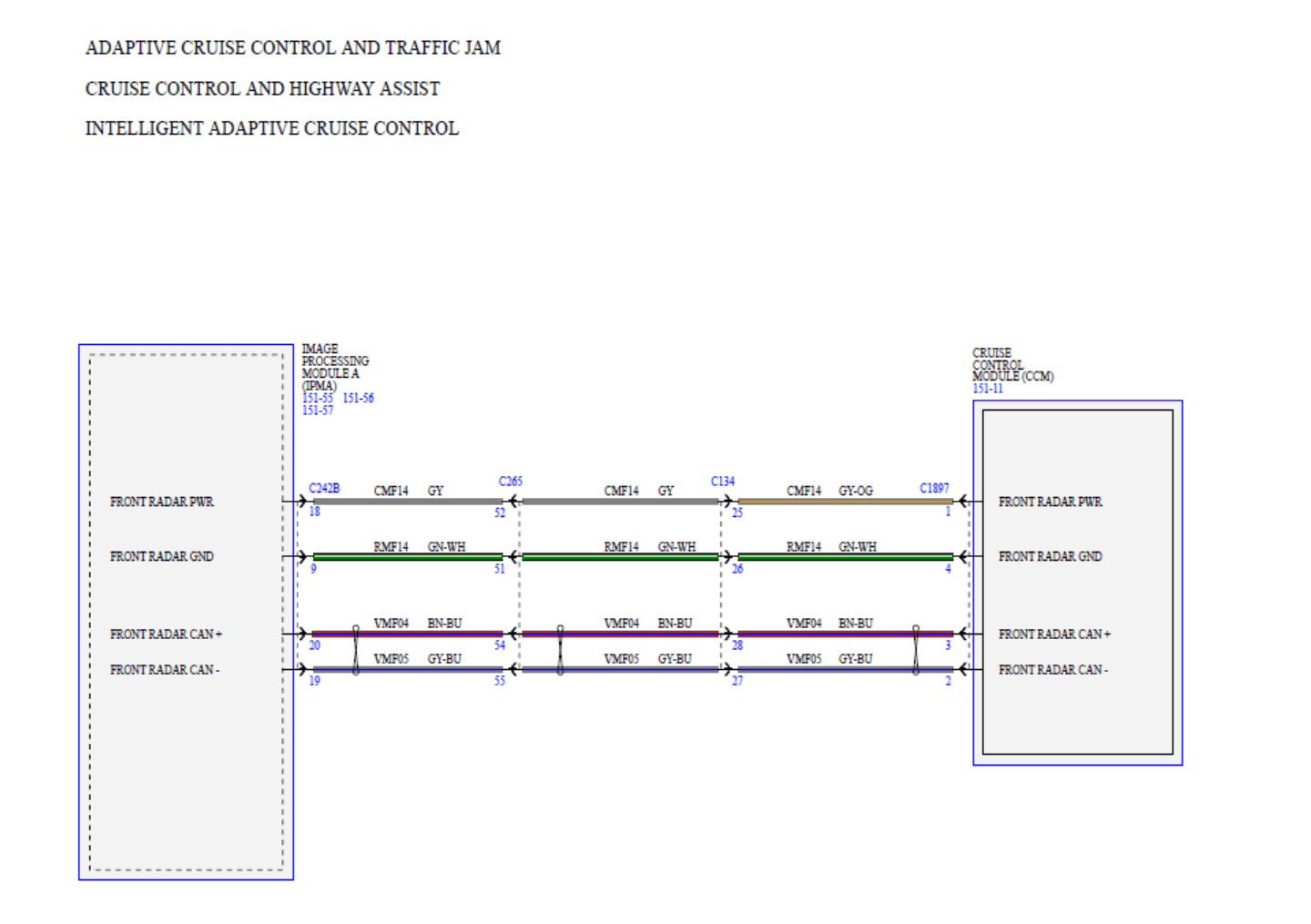The width and height of the screenshot is (1311, 924).
Task: Open the 151-57 page reference link
Action: [x=318, y=411]
